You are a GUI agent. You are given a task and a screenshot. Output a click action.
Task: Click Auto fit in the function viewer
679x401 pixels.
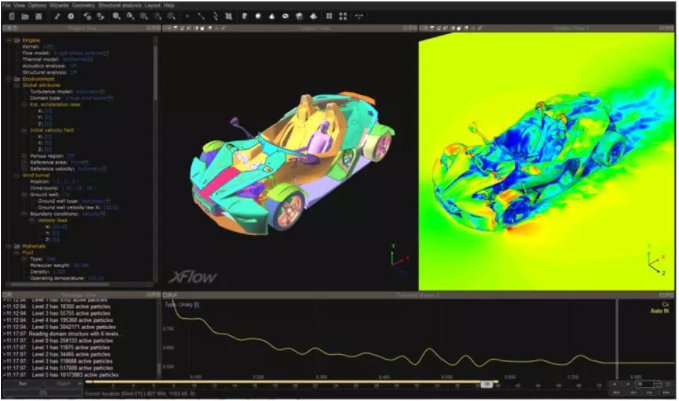(660, 310)
